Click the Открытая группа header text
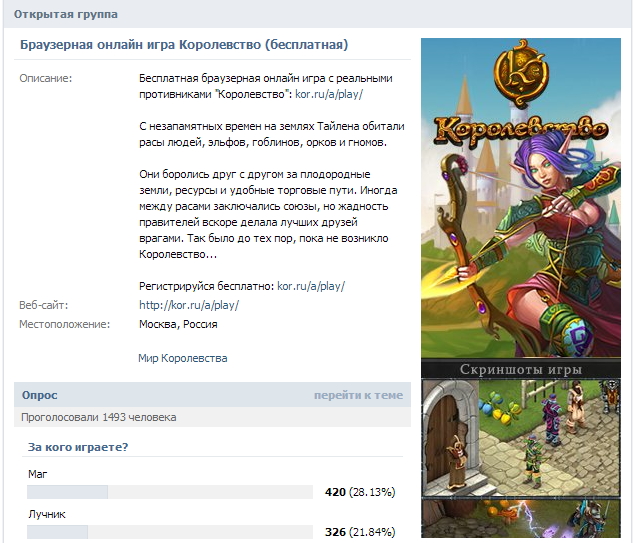The image size is (635, 543). click(66, 14)
